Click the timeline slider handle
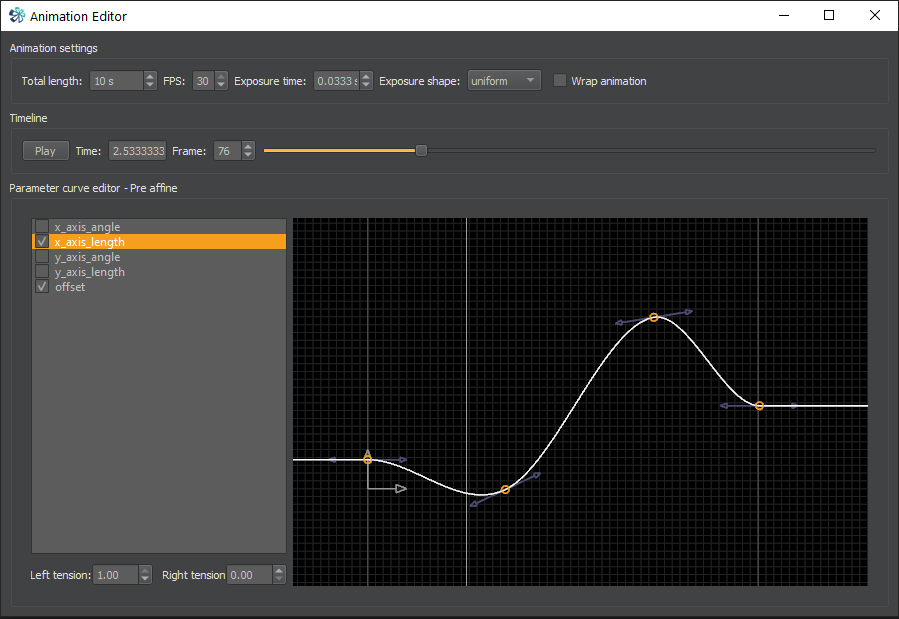Viewport: 899px width, 619px height. click(421, 150)
